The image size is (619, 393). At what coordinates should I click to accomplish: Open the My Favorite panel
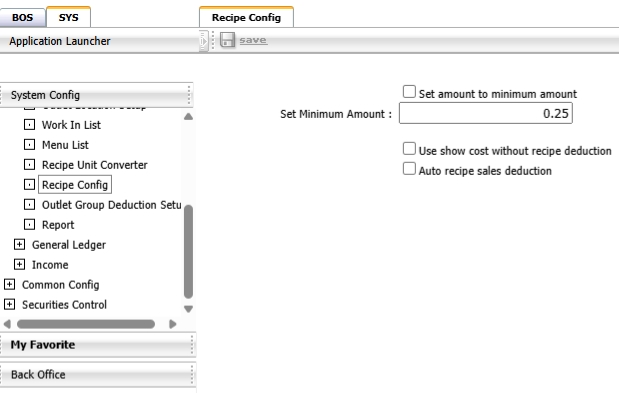[98, 345]
